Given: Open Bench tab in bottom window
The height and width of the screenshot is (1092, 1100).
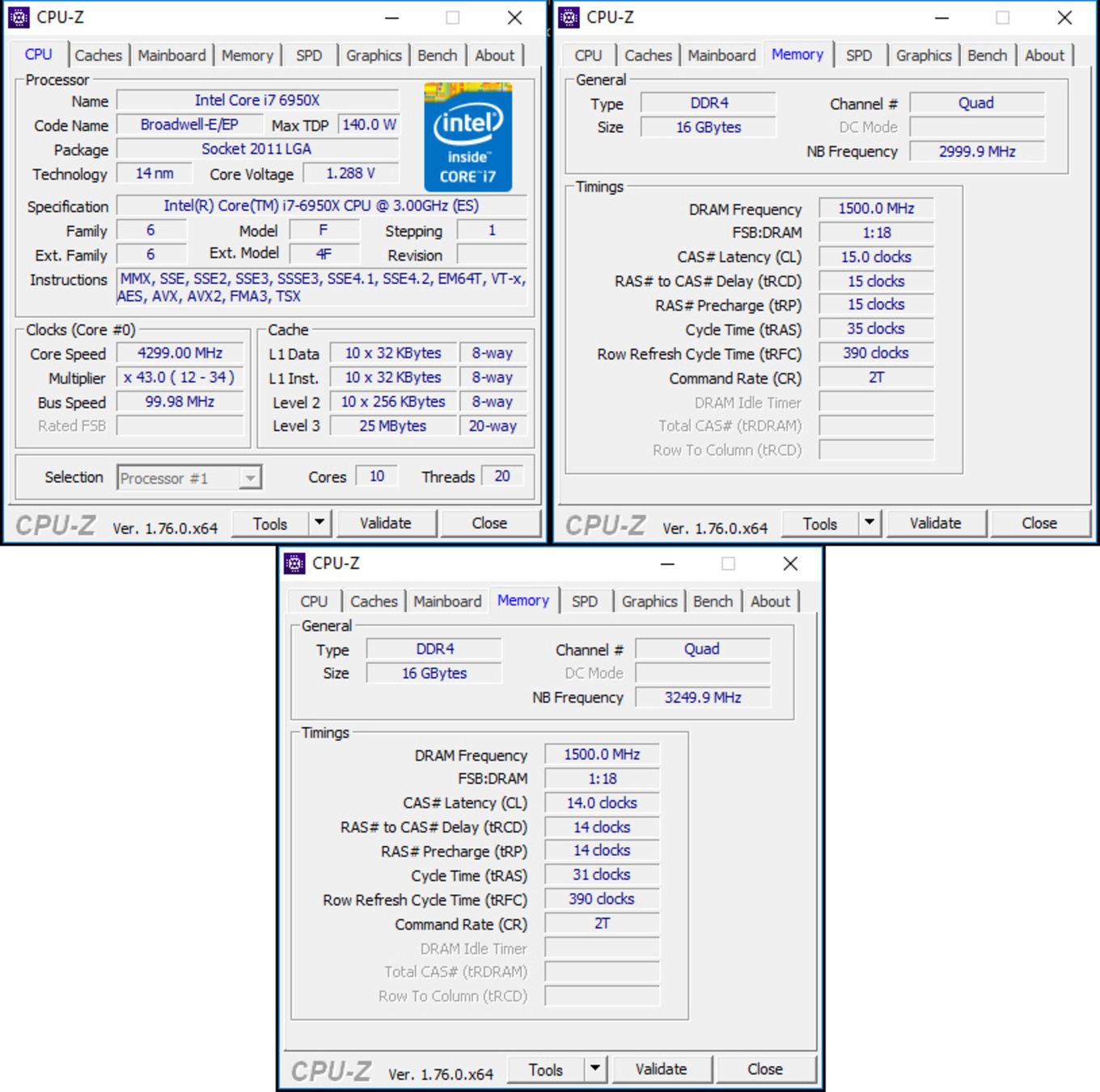Looking at the screenshot, I should tap(713, 601).
